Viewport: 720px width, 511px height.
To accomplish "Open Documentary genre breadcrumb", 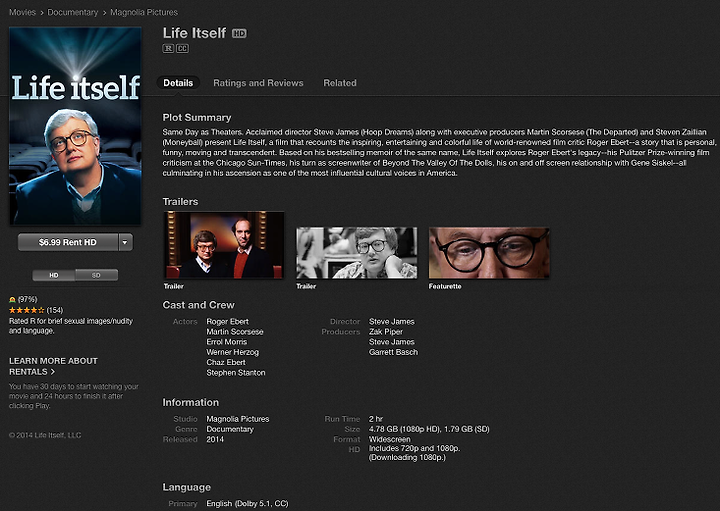I will click(x=73, y=12).
